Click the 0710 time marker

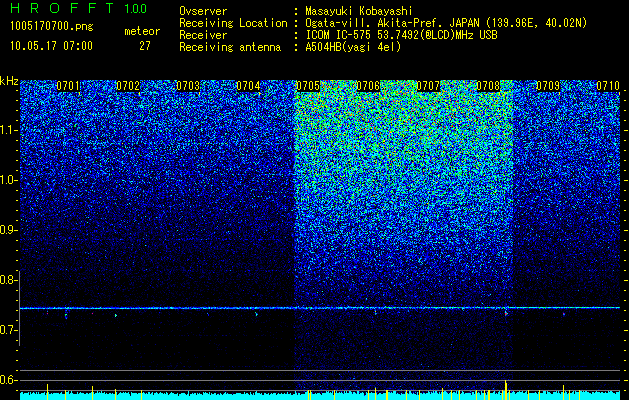tap(608, 86)
